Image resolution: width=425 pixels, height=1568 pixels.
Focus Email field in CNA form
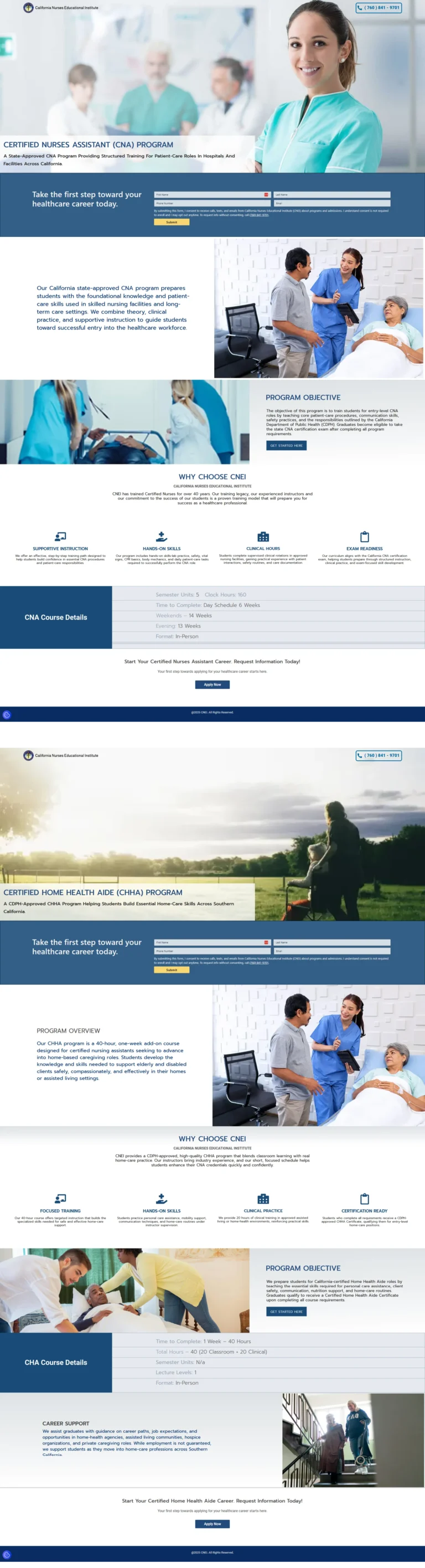click(332, 203)
